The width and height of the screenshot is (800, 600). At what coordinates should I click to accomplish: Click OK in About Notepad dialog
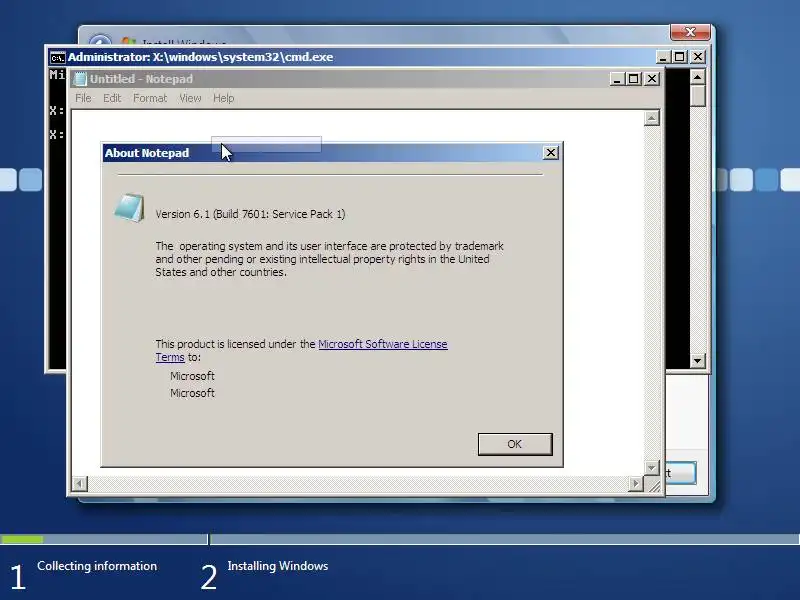tap(515, 444)
